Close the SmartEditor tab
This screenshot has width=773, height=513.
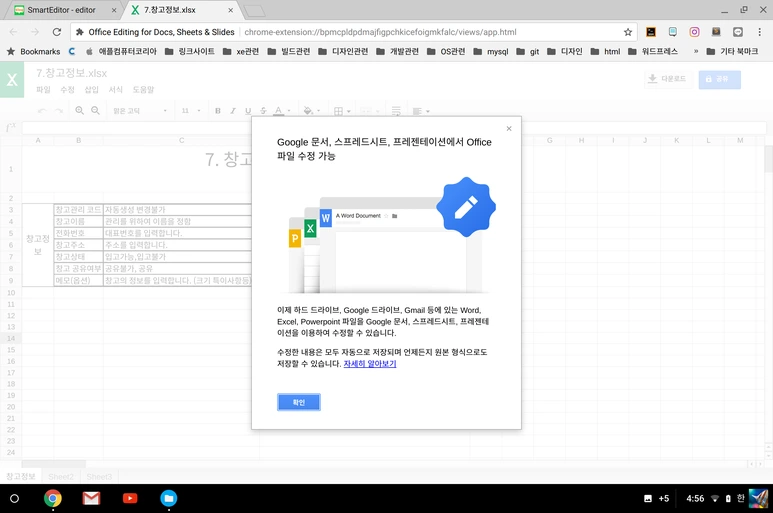tap(114, 10)
